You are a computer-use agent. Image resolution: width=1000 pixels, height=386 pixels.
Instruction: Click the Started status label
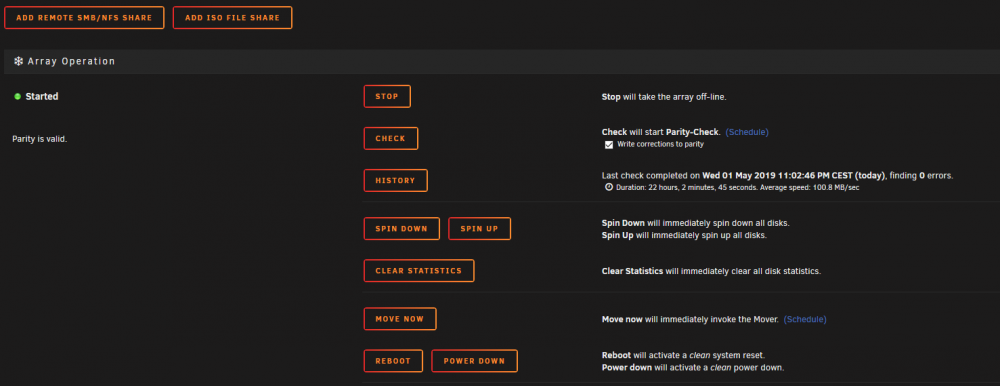tap(42, 96)
